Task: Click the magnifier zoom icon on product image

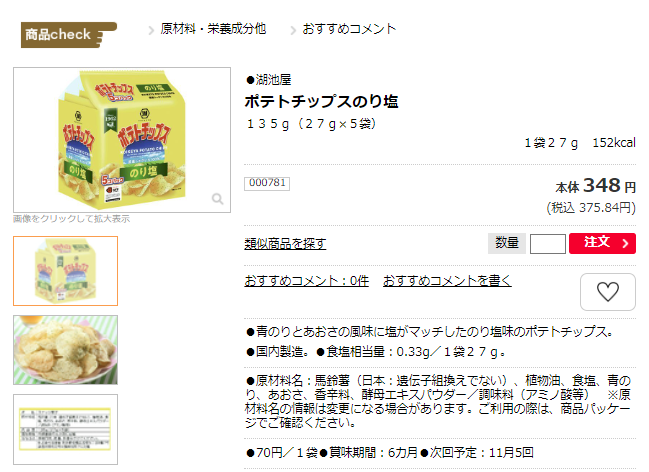Action: [x=217, y=199]
